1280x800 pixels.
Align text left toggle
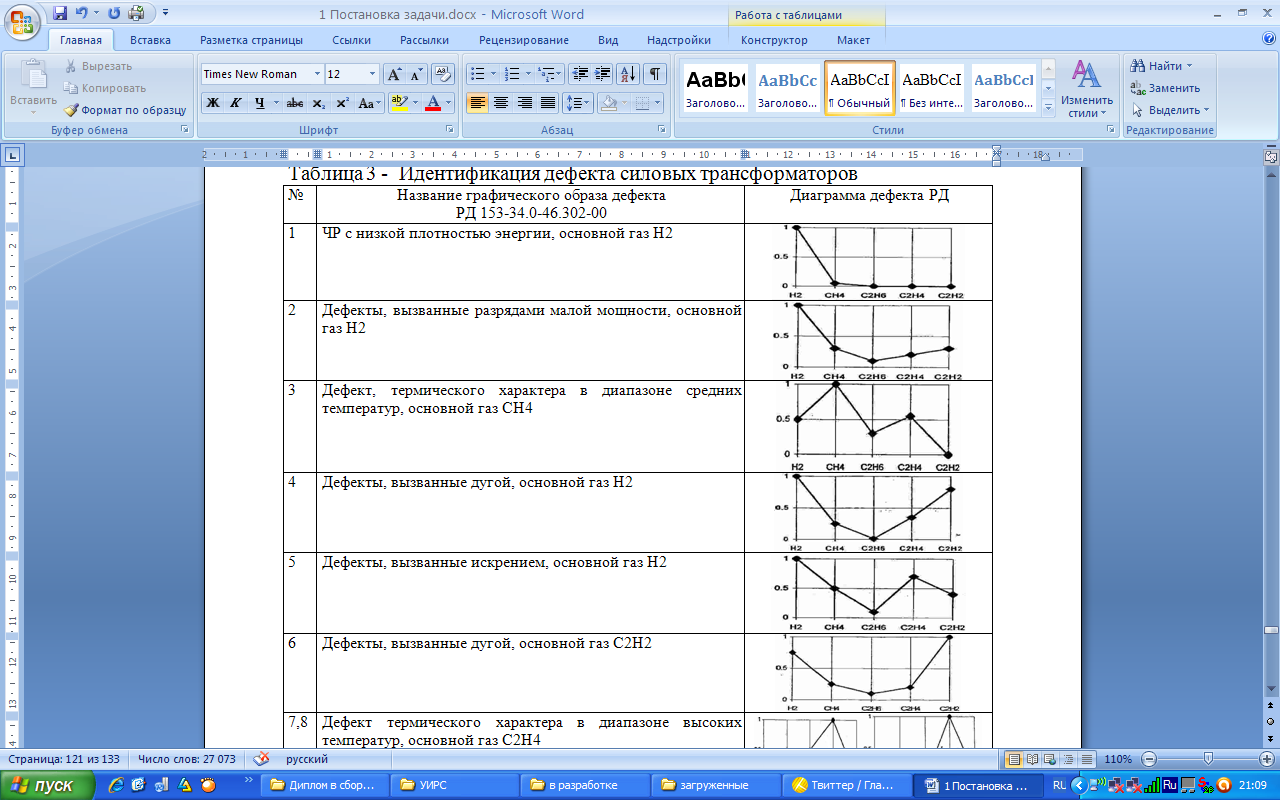pyautogui.click(x=477, y=102)
